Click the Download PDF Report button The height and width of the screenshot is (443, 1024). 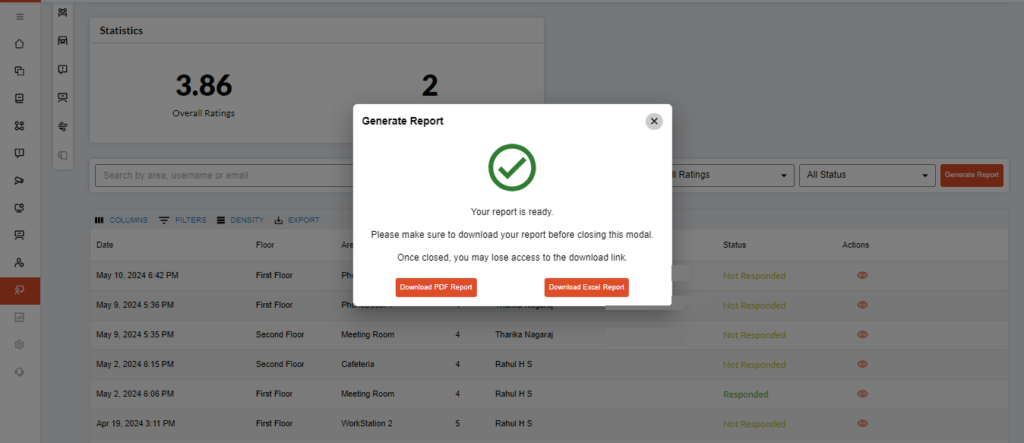pyautogui.click(x=436, y=287)
